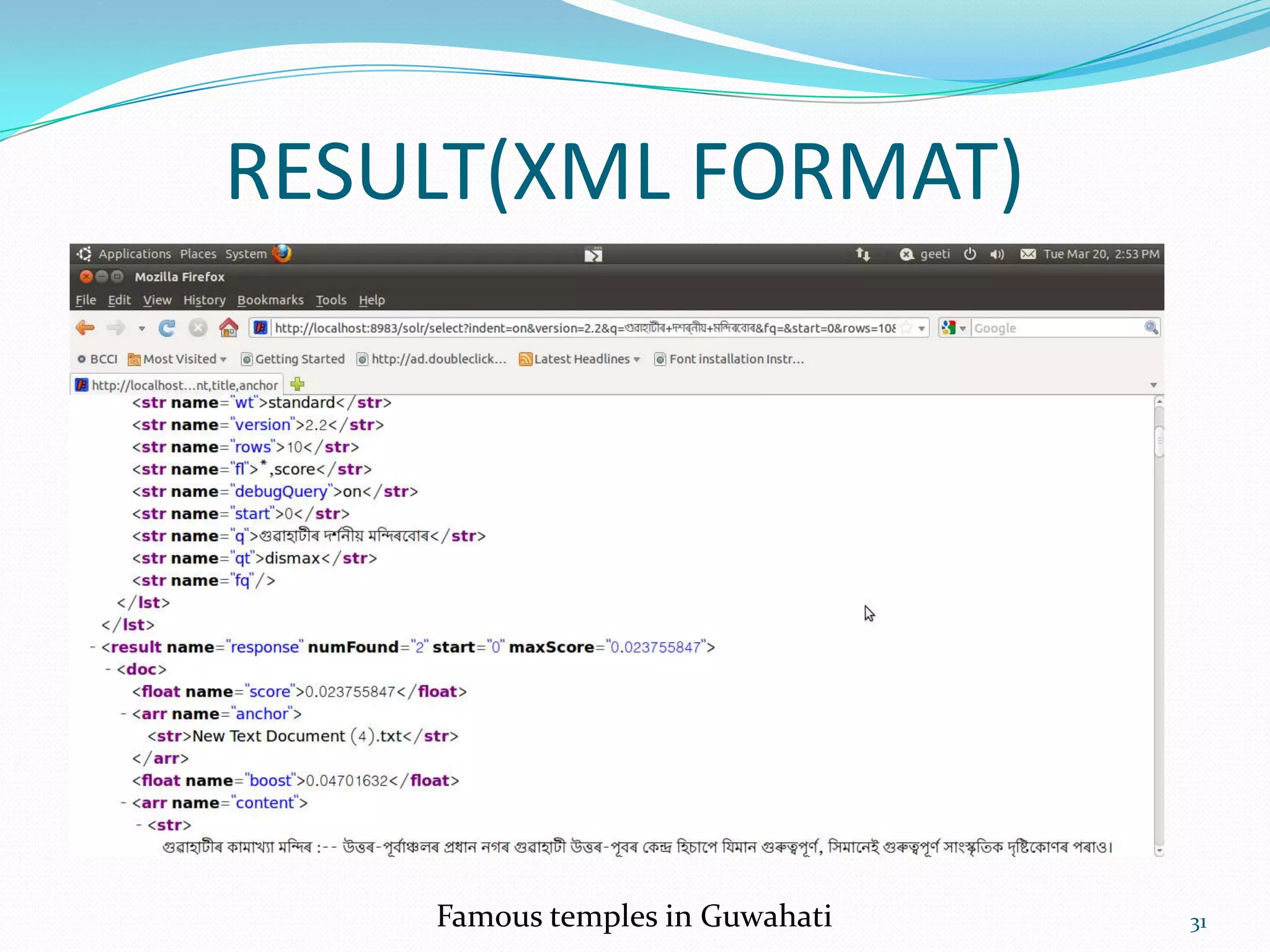
Task: Click the Ubuntu logo icon in panel
Action: click(x=84, y=253)
